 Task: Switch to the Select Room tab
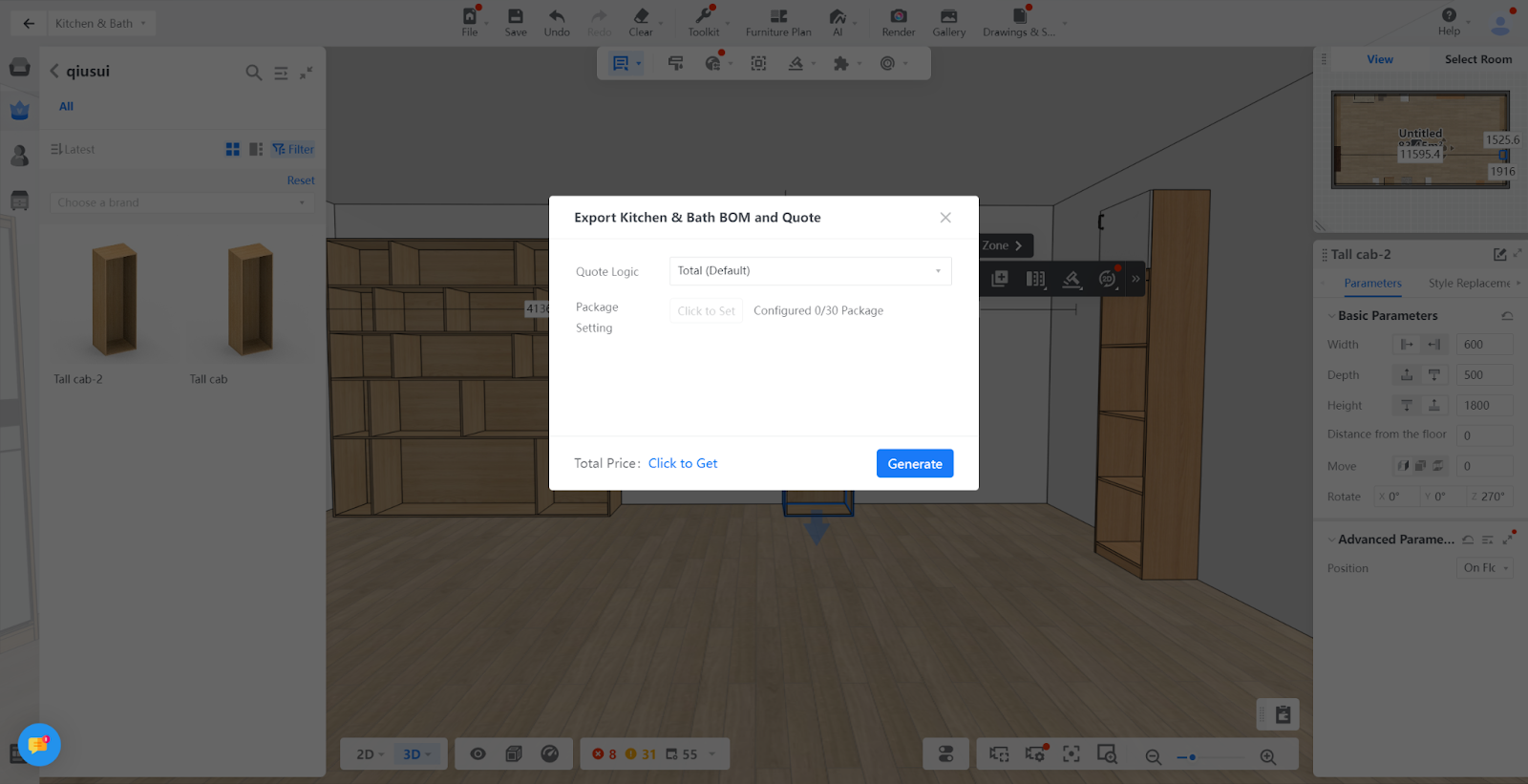point(1477,59)
